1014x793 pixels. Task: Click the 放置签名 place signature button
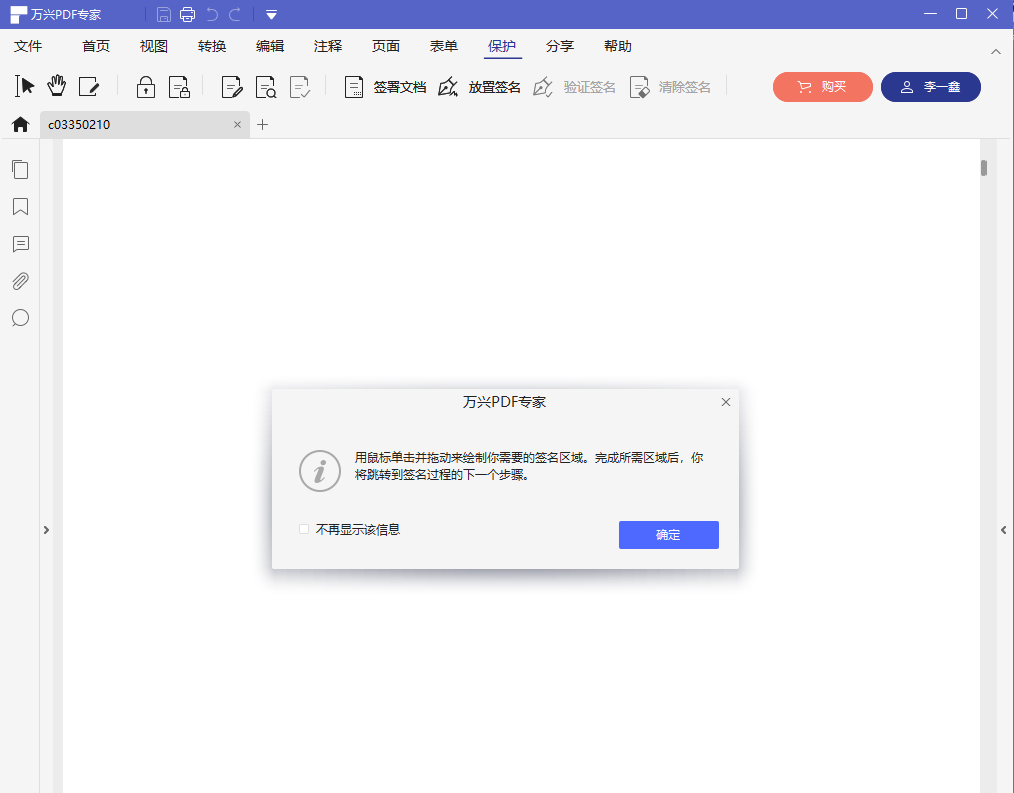pos(479,87)
